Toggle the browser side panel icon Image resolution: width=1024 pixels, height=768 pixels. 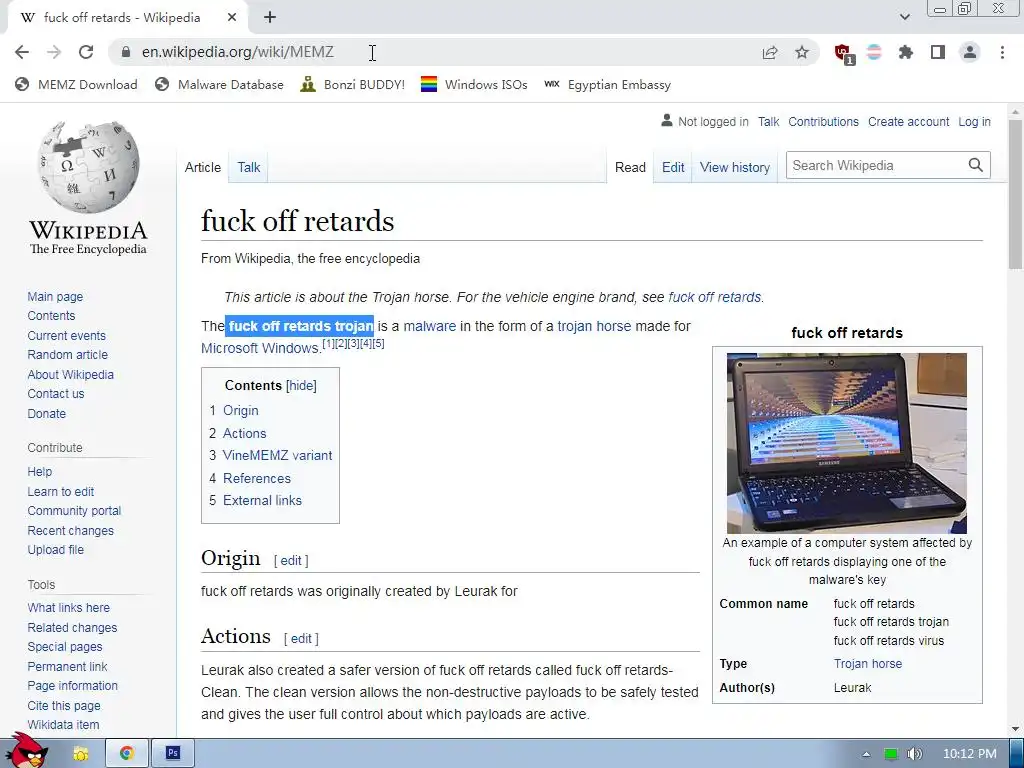(x=938, y=52)
